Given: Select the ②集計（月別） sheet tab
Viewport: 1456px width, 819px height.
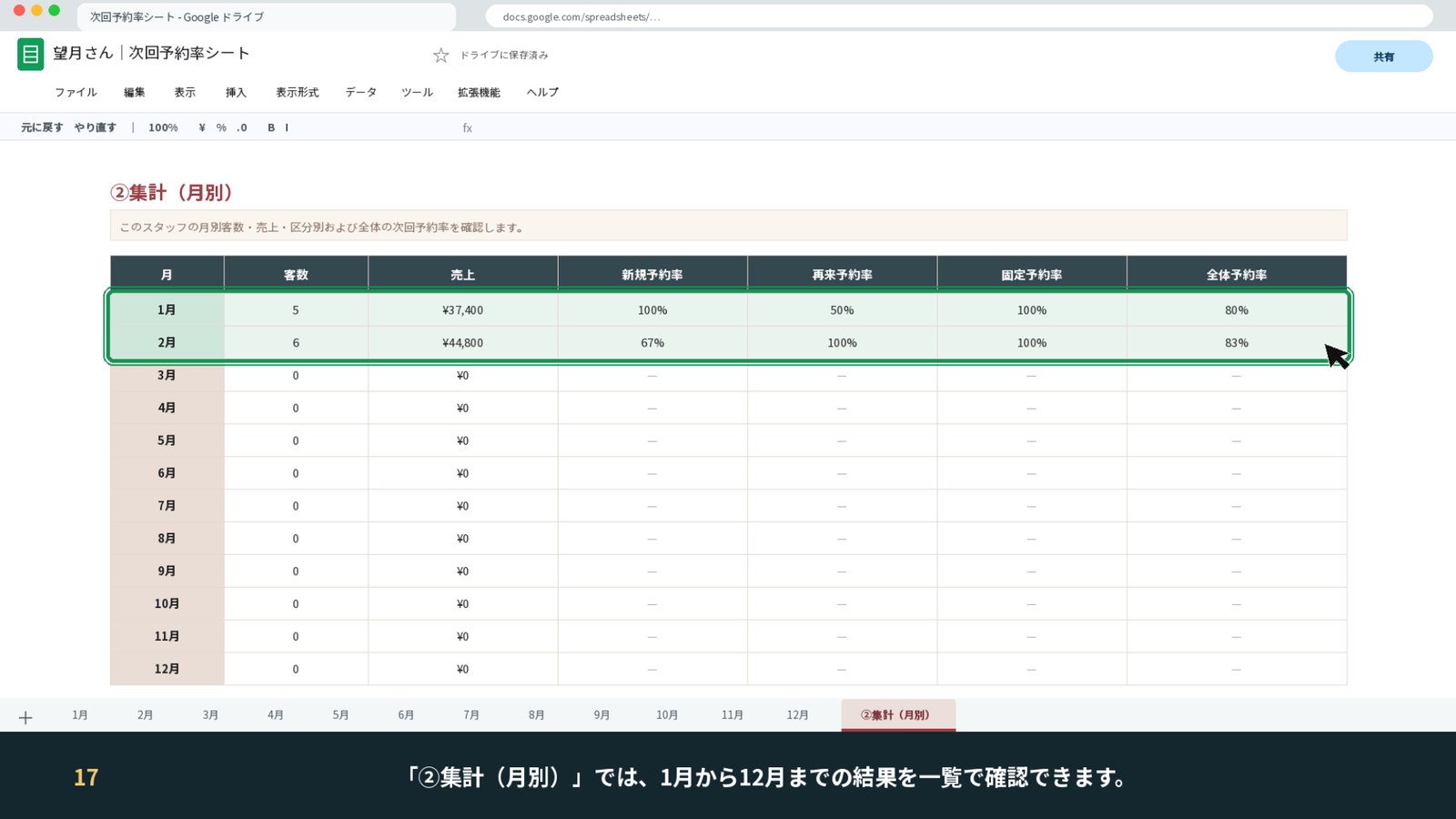Looking at the screenshot, I should pos(898,715).
